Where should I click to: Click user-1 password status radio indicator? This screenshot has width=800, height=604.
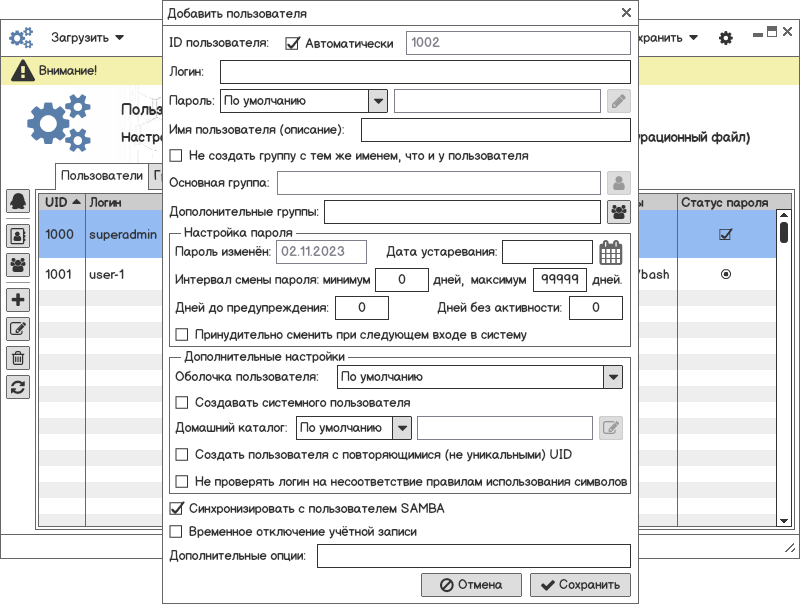pyautogui.click(x=726, y=274)
